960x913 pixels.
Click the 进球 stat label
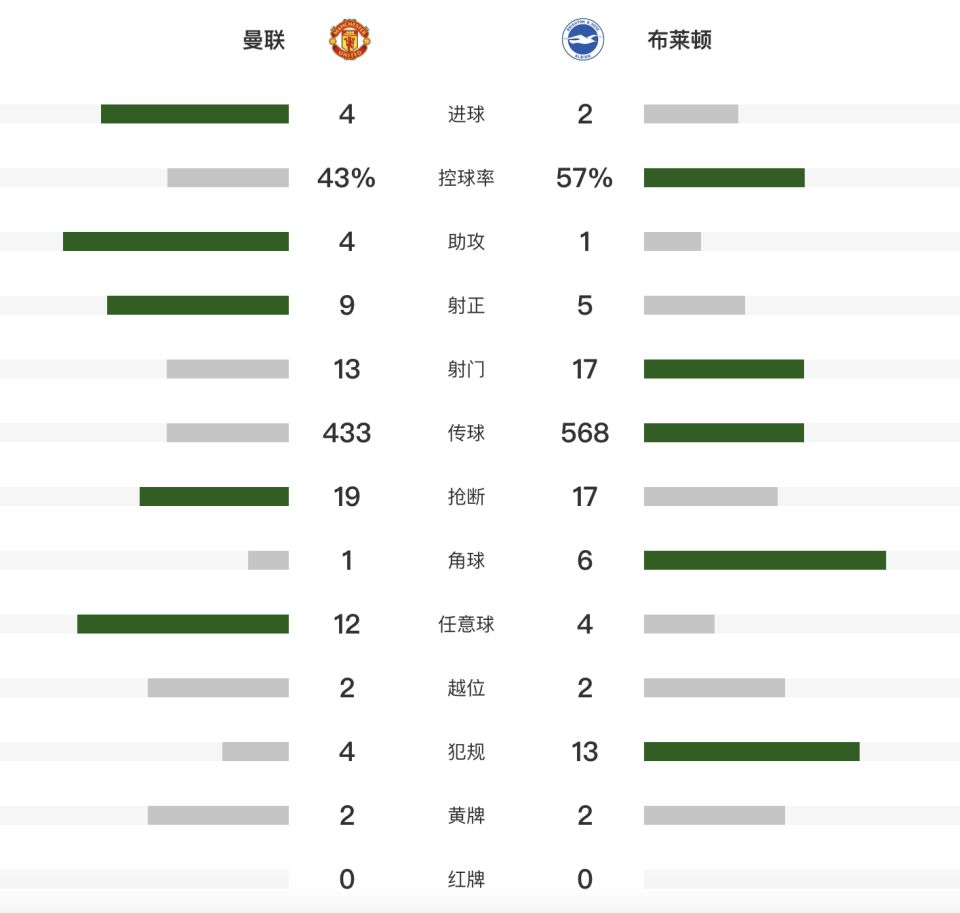(x=466, y=114)
